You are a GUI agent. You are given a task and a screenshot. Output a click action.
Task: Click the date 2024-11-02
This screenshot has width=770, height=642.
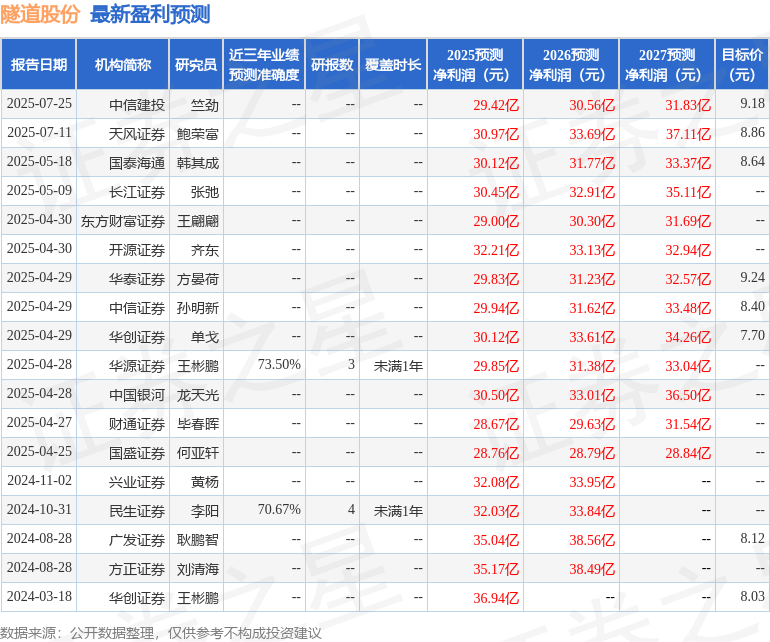39,480
